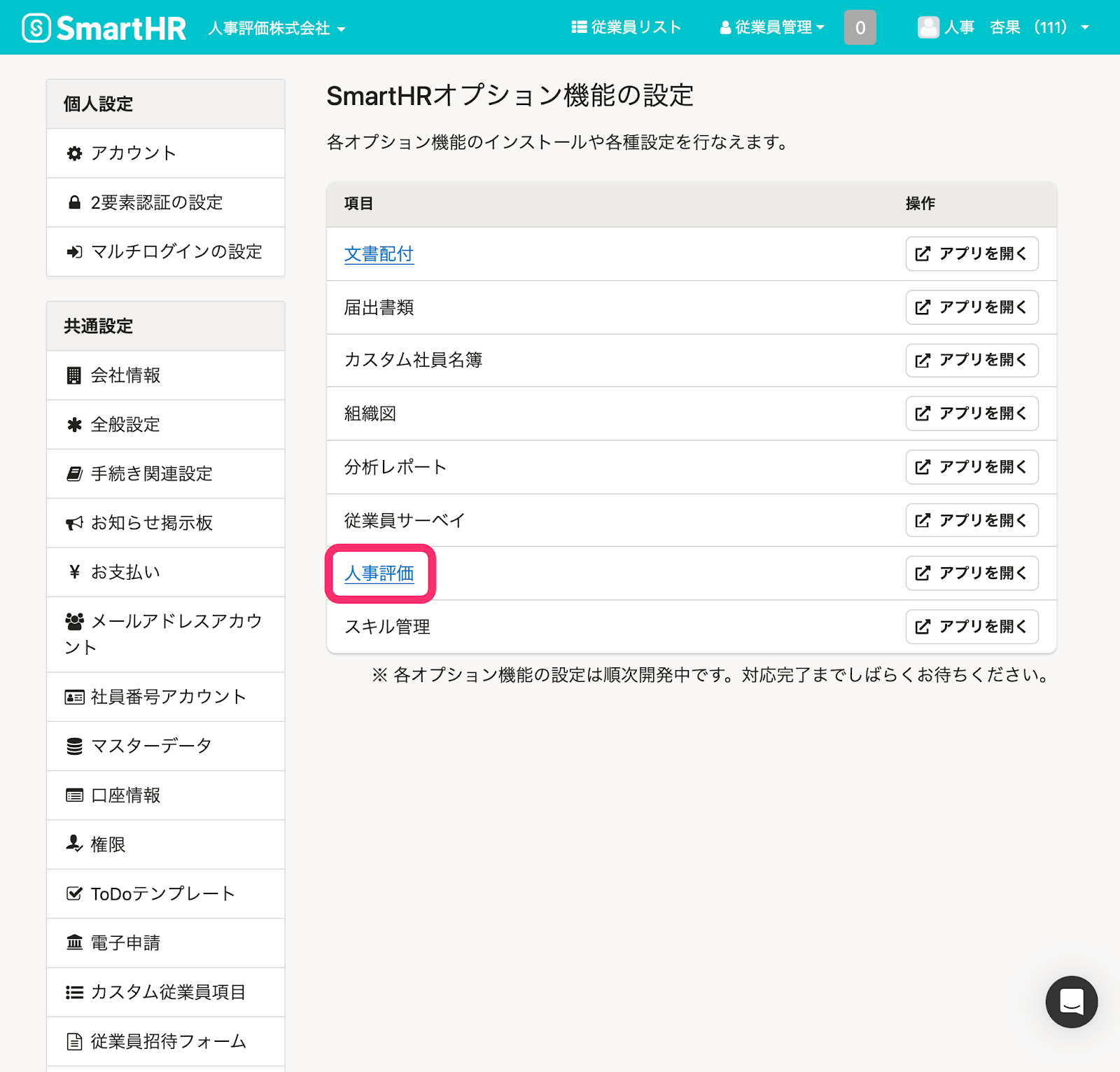Select 電子申請 in sidebar
The width and height of the screenshot is (1120, 1072).
pos(166,942)
